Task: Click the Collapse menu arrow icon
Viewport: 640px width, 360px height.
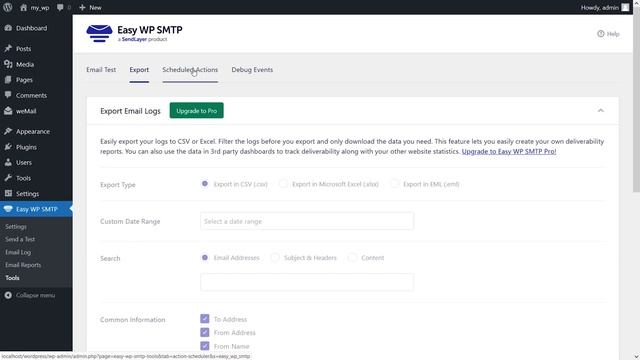Action: [8, 295]
